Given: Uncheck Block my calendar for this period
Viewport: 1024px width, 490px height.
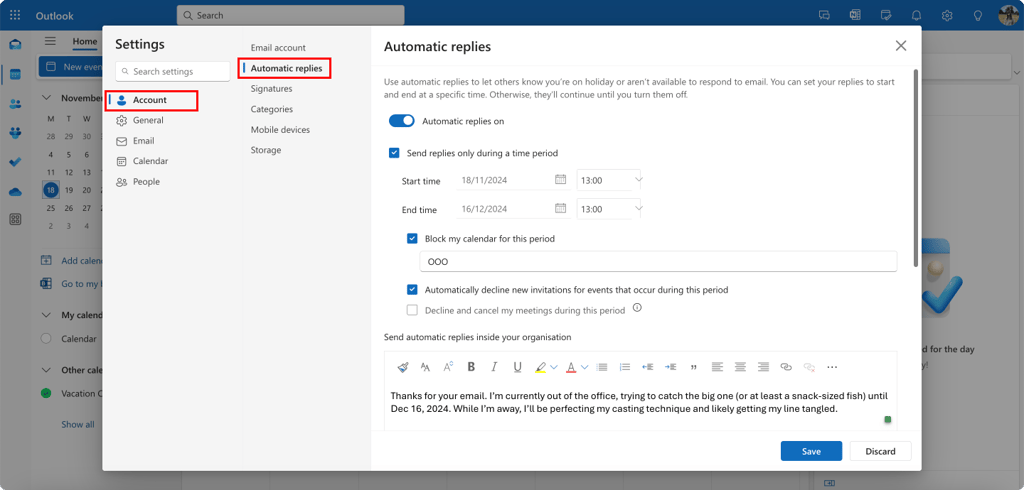Looking at the screenshot, I should click(x=412, y=238).
